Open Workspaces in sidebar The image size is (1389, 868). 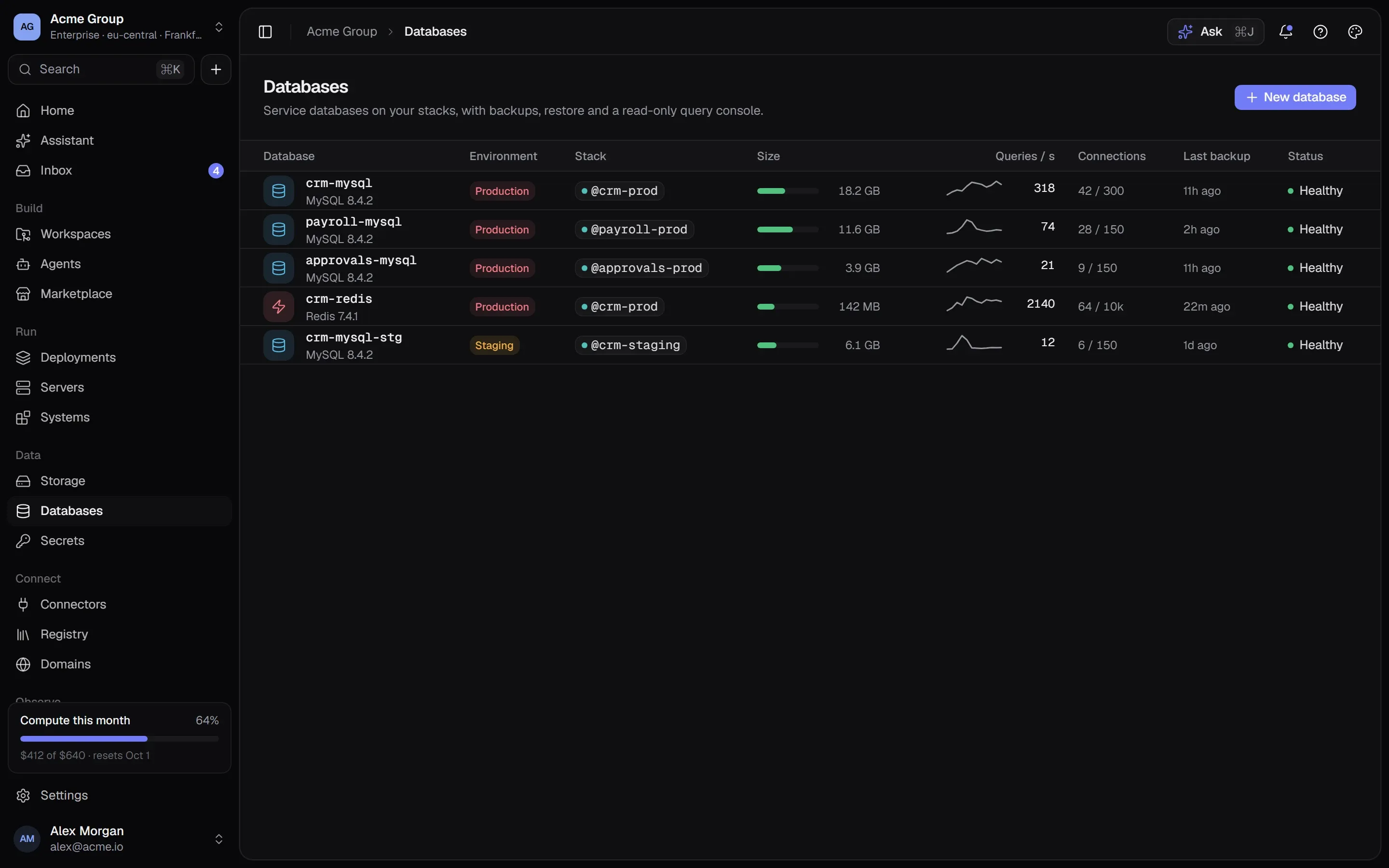coord(120,234)
